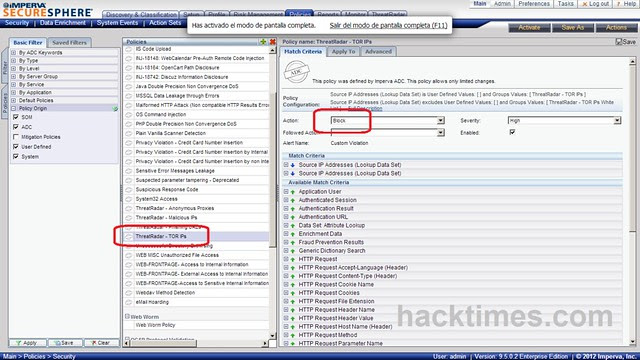Expand the By Server Group filter
The image size is (640, 360).
13,76
